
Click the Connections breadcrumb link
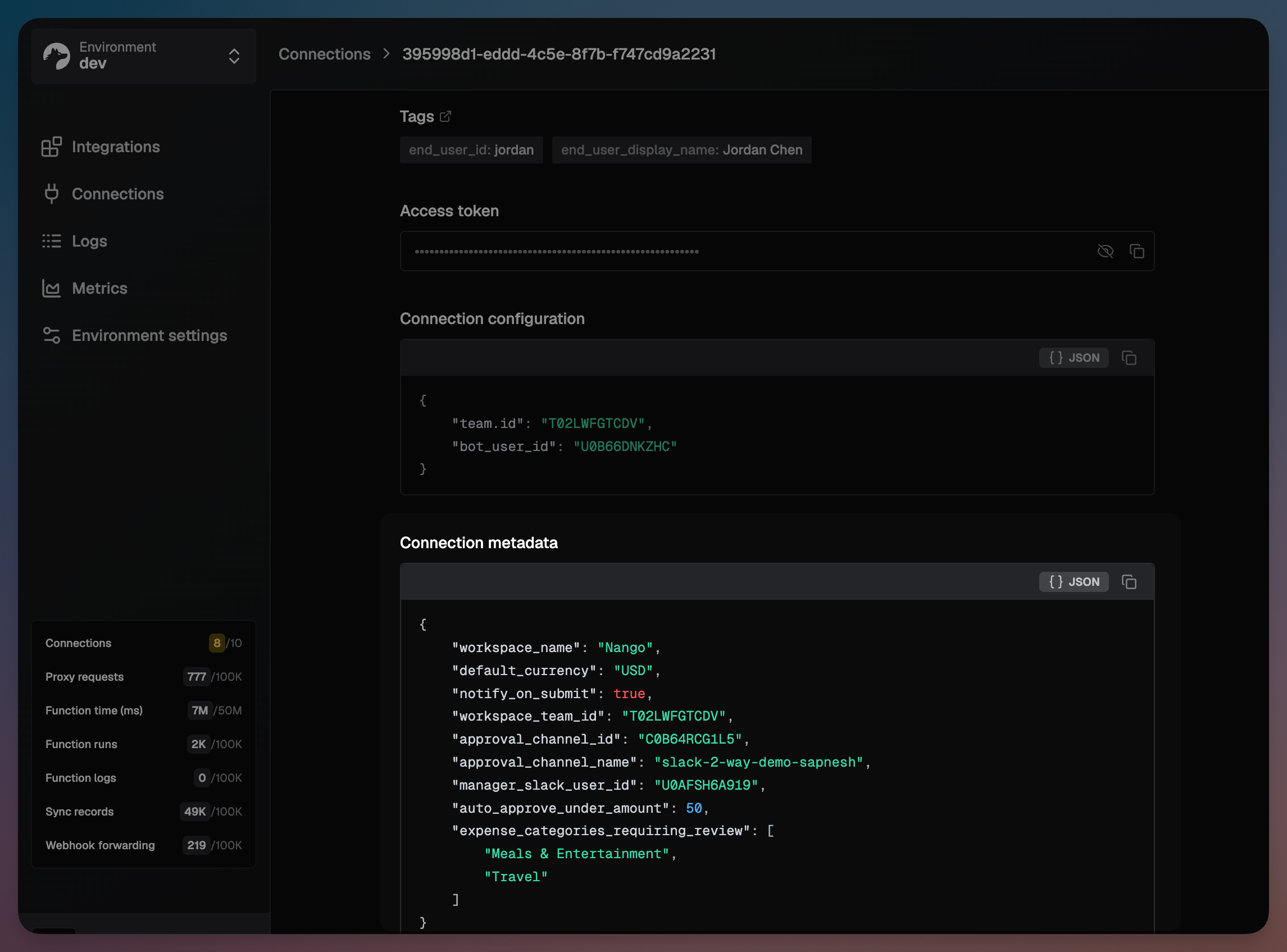coord(325,54)
